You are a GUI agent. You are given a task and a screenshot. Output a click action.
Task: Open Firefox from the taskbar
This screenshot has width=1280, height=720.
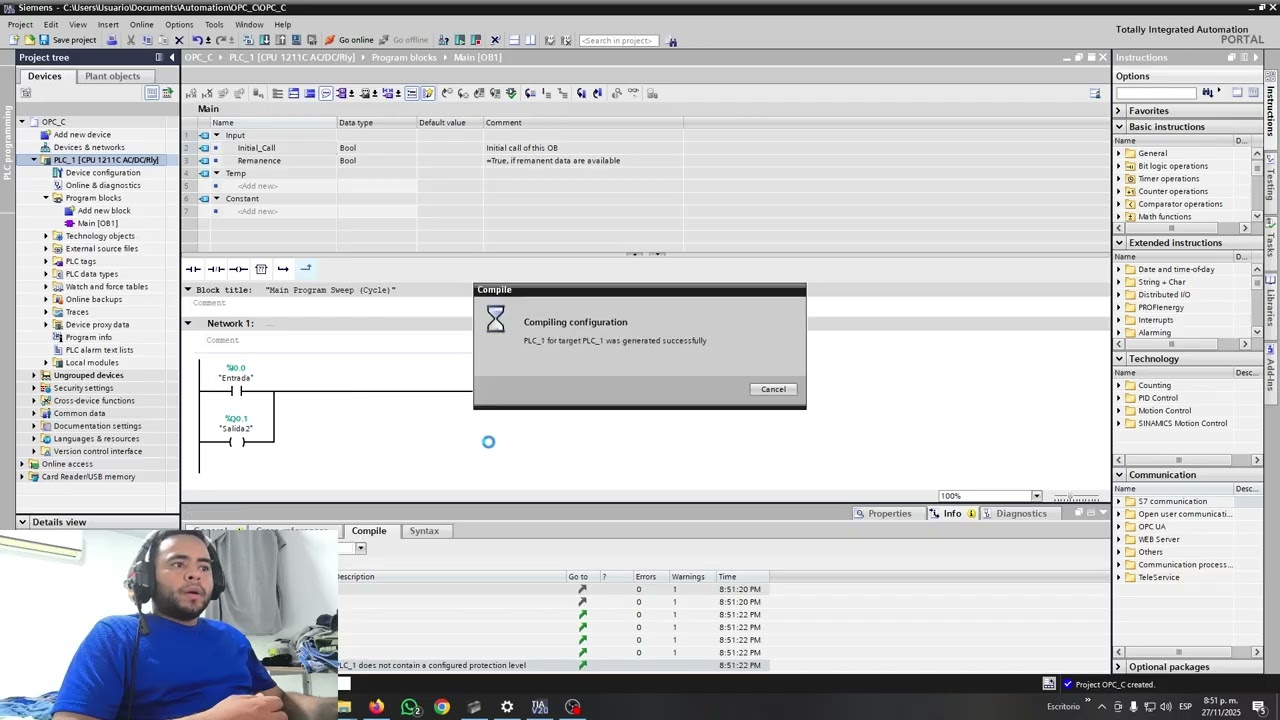coord(376,707)
